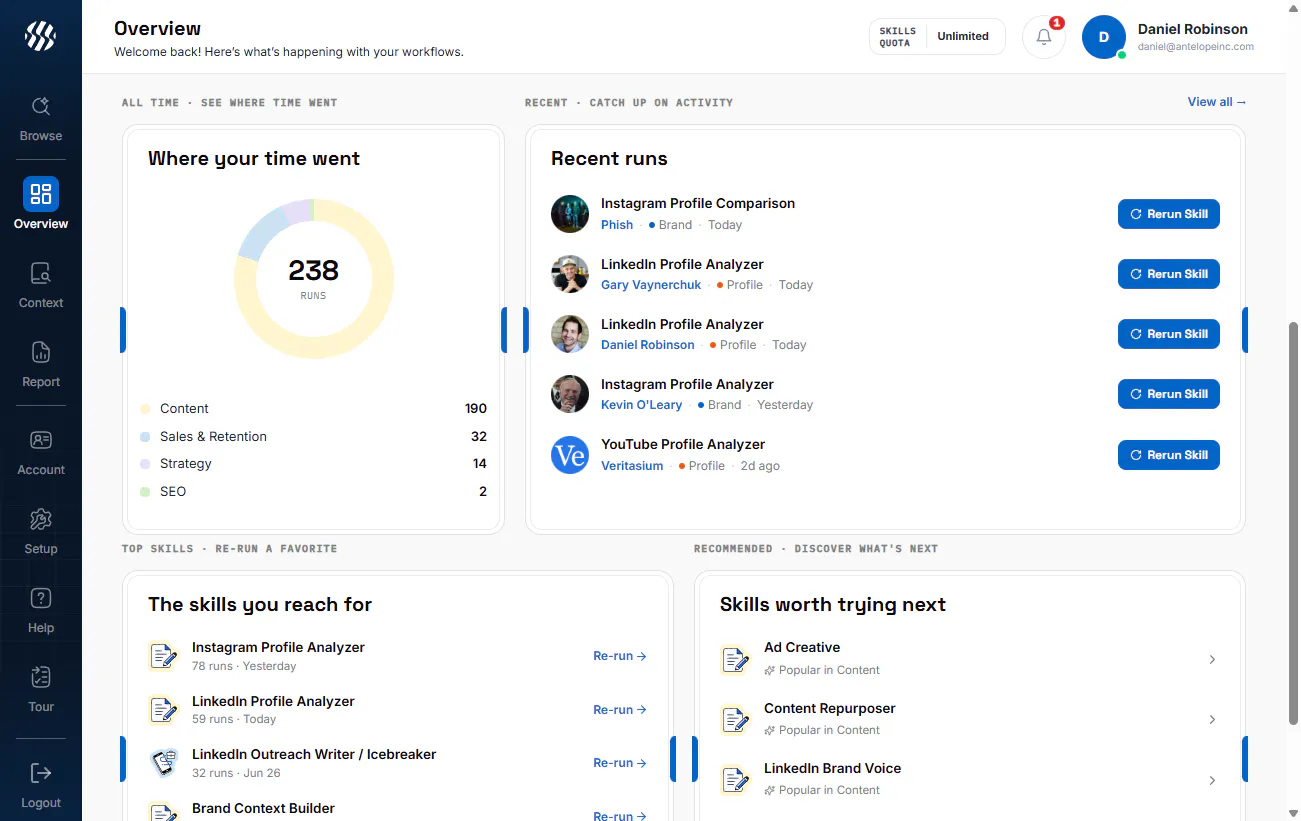This screenshot has height=821, width=1301.
Task: Click the Veritasium avatar thumbnail
Action: point(570,455)
